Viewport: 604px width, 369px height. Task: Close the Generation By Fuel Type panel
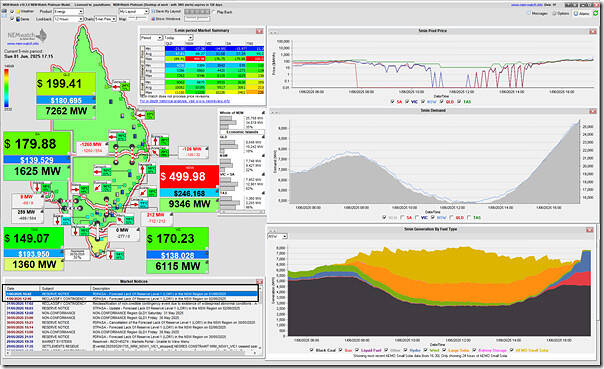point(590,230)
